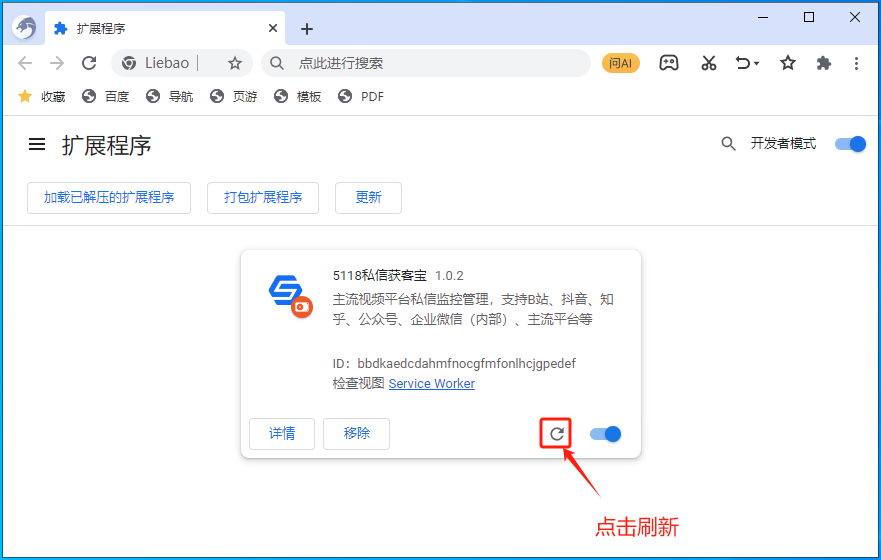This screenshot has height=560, width=881.
Task: Turn off the 5118私信获客宝 extension toggle
Action: (x=605, y=434)
